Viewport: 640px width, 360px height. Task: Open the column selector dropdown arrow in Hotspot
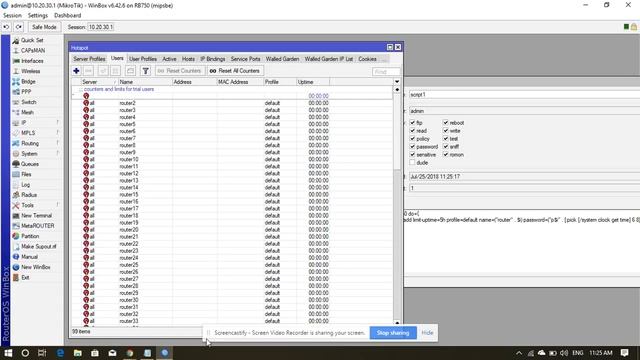click(x=397, y=82)
